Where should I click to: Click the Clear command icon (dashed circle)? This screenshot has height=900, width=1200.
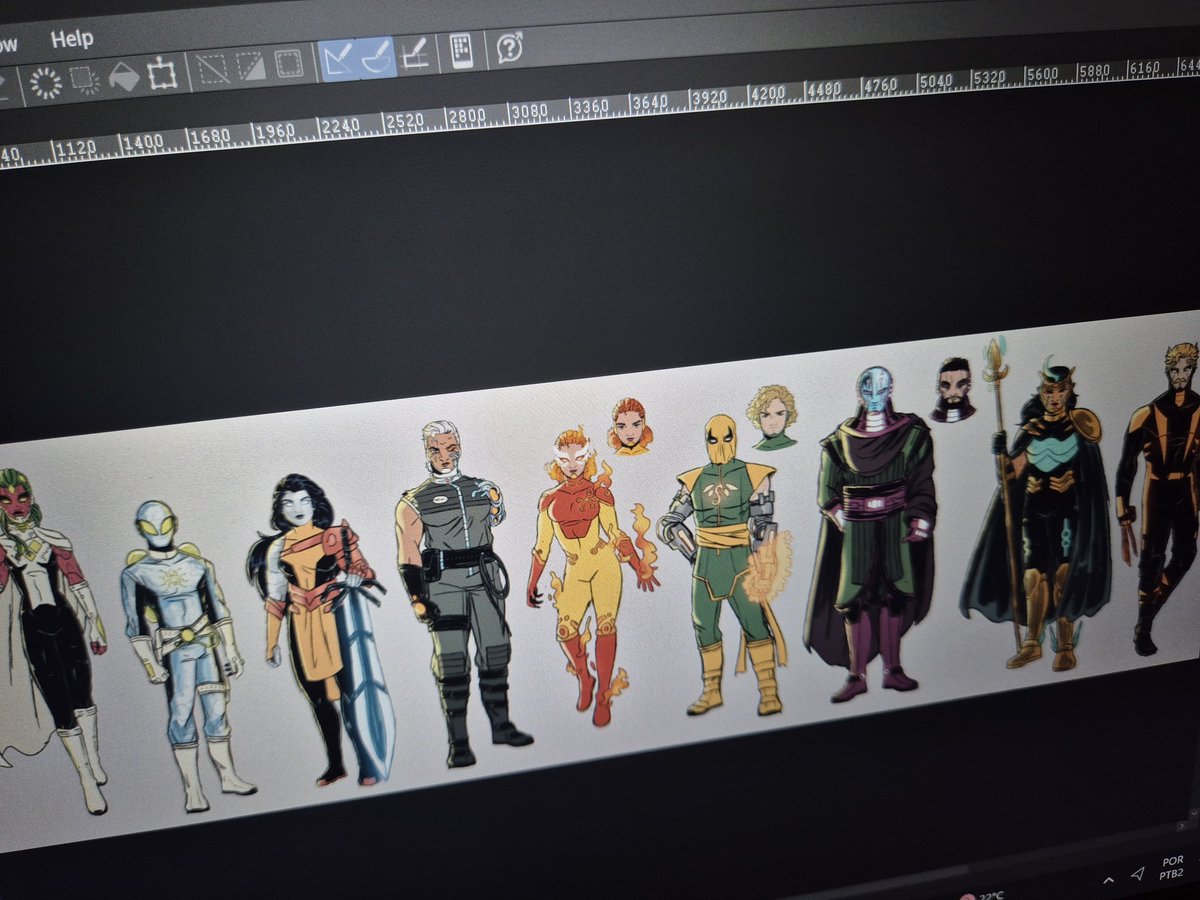pyautogui.click(x=45, y=82)
